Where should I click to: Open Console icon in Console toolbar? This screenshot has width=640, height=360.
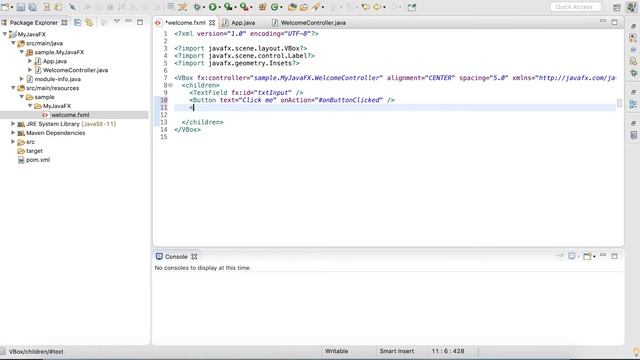click(x=587, y=256)
